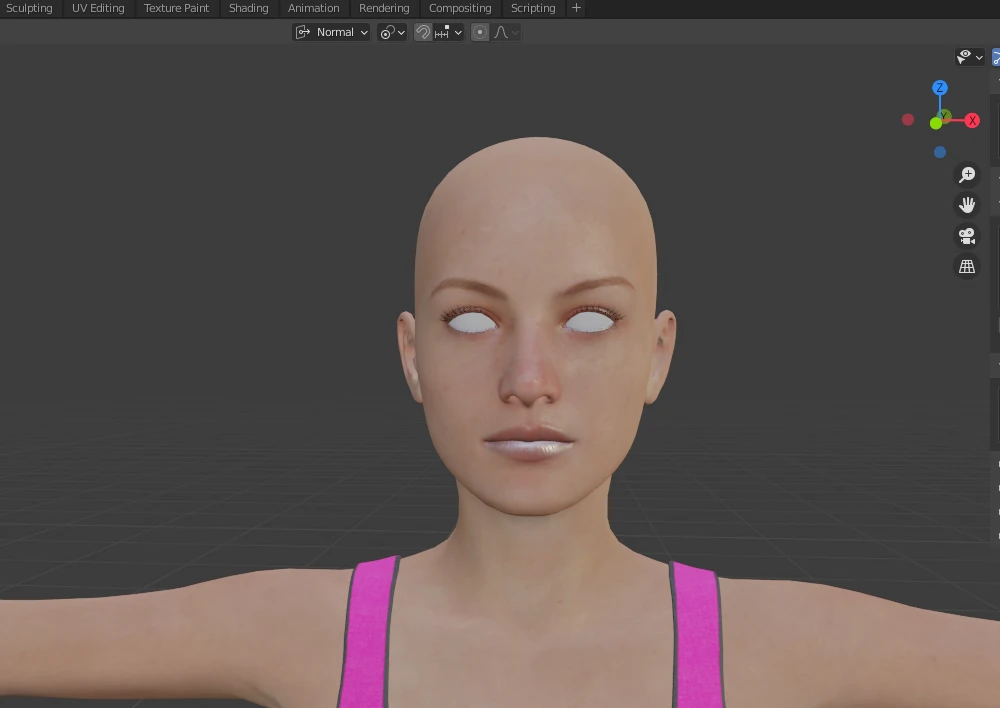
Task: Click the dark blue negative Z gizmo ball
Action: point(939,152)
